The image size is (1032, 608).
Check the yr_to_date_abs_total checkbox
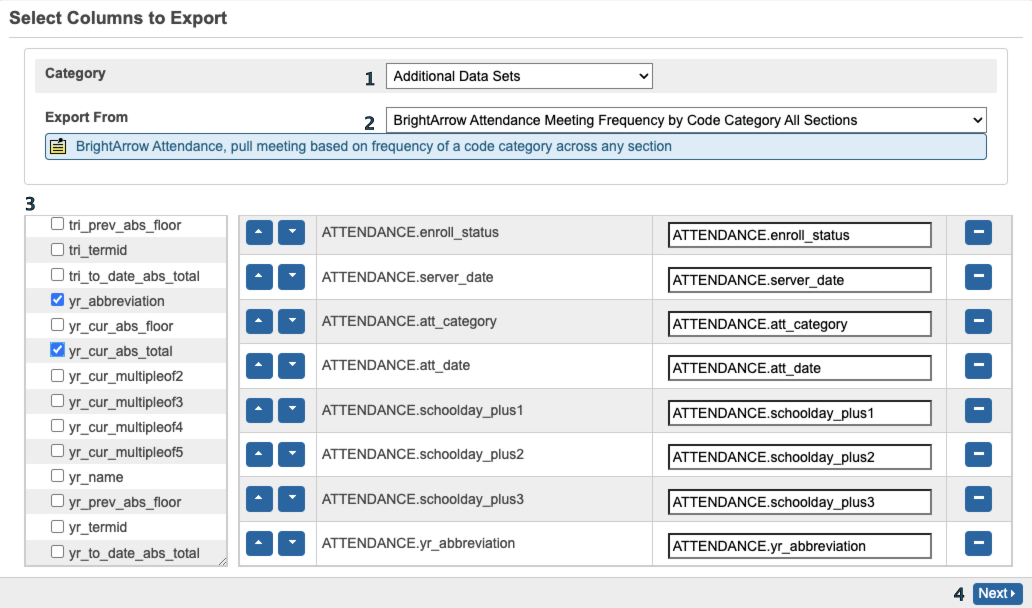[57, 552]
